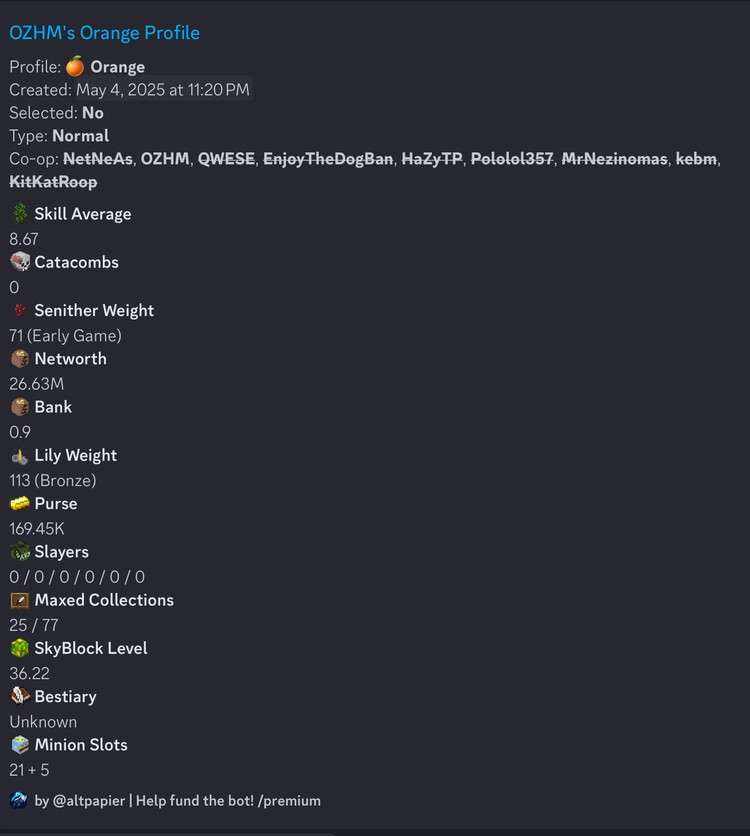Click the Minion Slots cube icon

[20, 745]
